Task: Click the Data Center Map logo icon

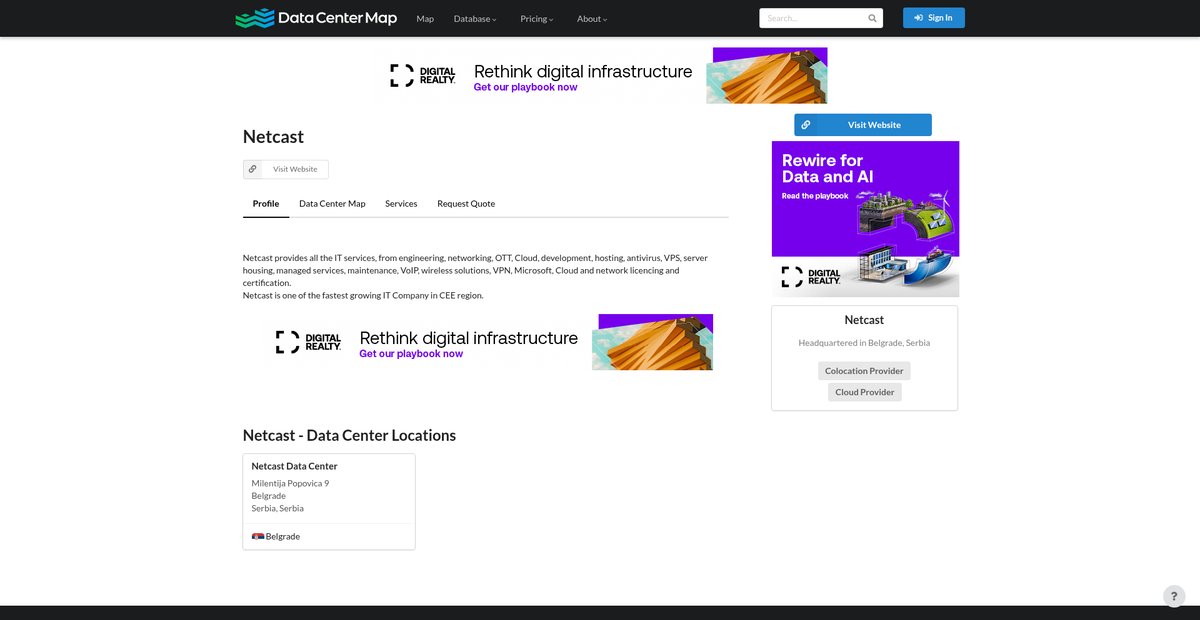Action: point(254,18)
